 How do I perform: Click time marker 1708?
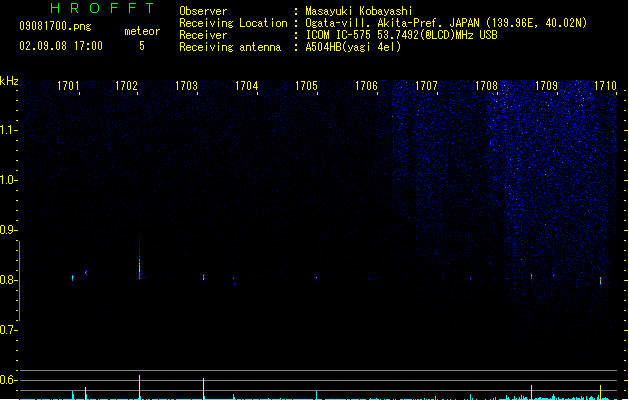click(x=486, y=86)
